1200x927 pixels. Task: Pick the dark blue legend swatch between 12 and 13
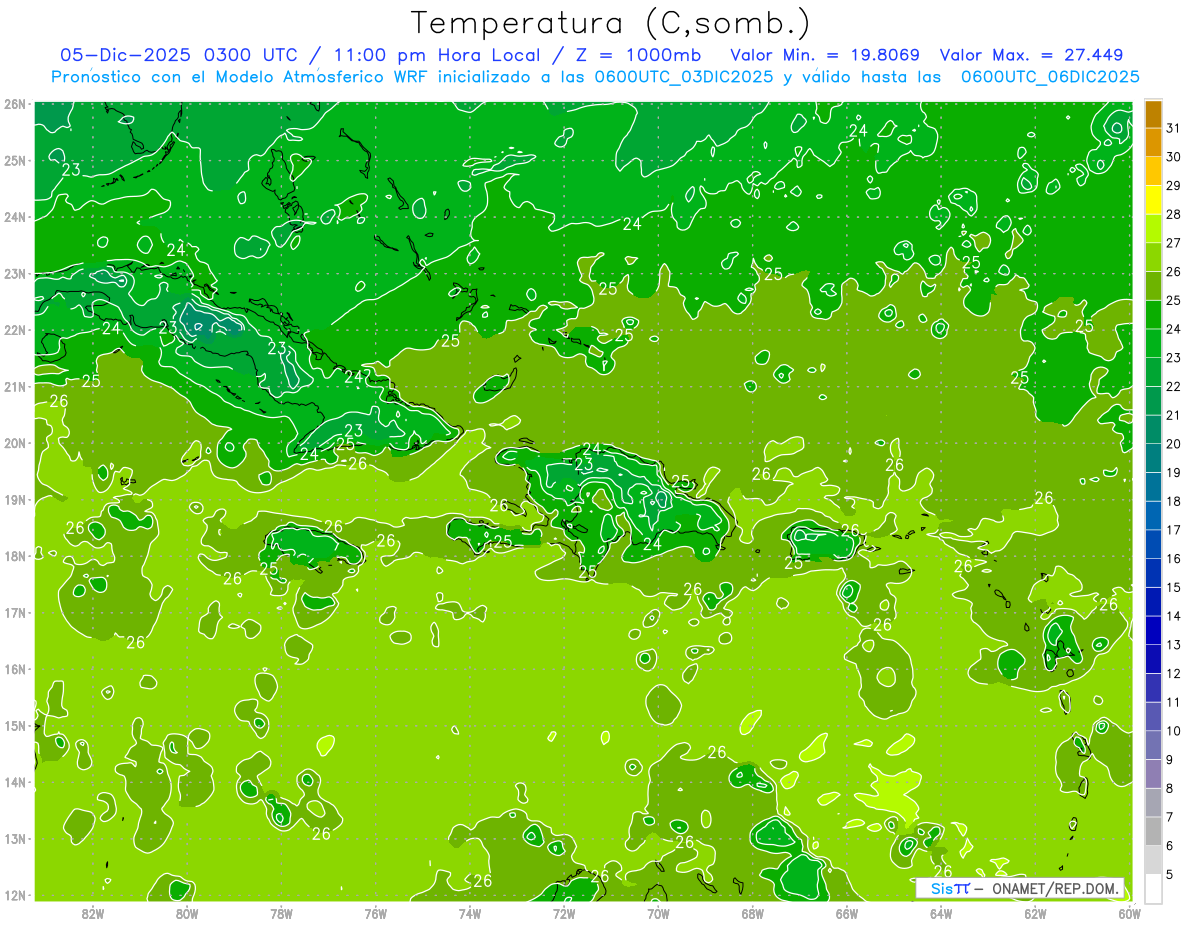coord(1153,659)
